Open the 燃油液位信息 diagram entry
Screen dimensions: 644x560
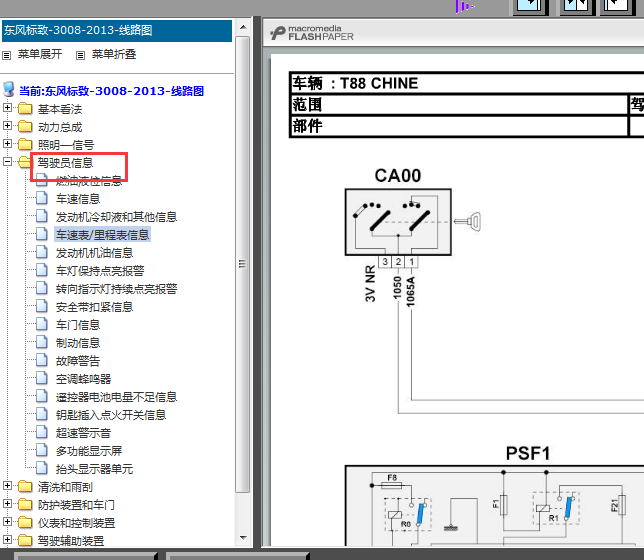pos(89,181)
